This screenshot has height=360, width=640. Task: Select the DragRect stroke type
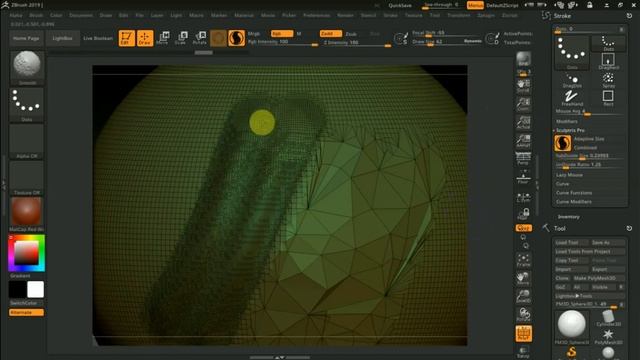[x=608, y=61]
